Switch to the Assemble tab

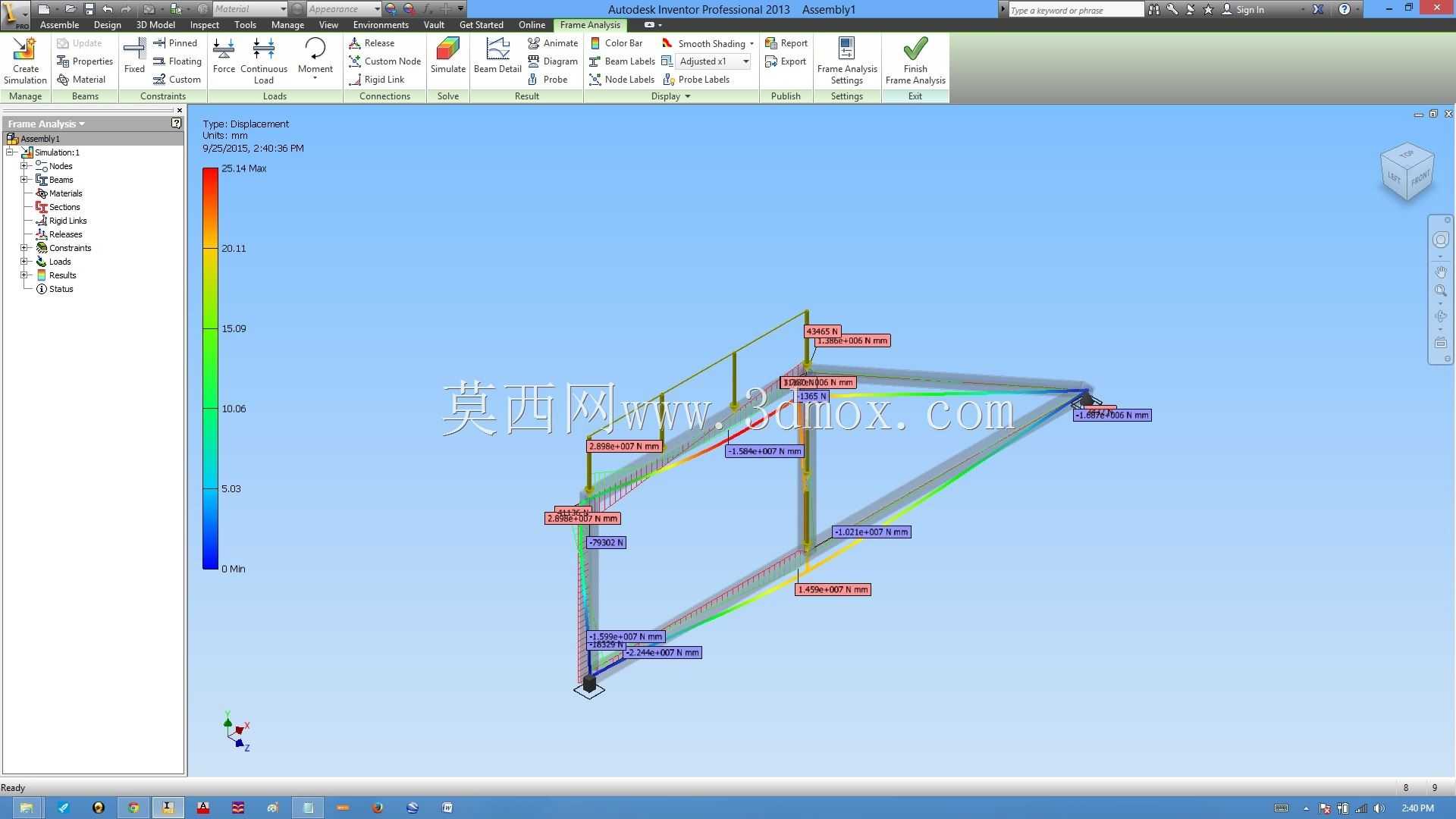(59, 25)
